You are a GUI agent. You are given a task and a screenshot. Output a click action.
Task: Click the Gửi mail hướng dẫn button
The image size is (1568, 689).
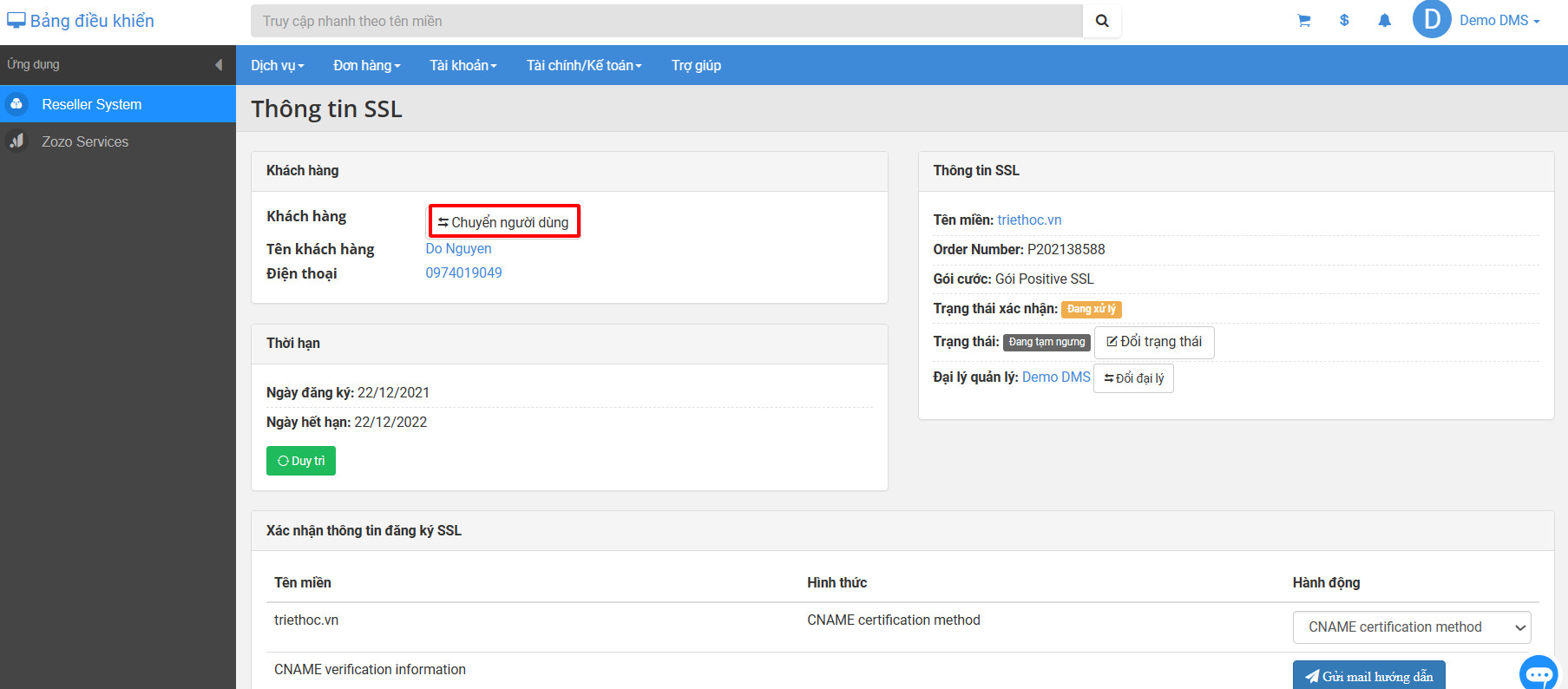pyautogui.click(x=1369, y=676)
